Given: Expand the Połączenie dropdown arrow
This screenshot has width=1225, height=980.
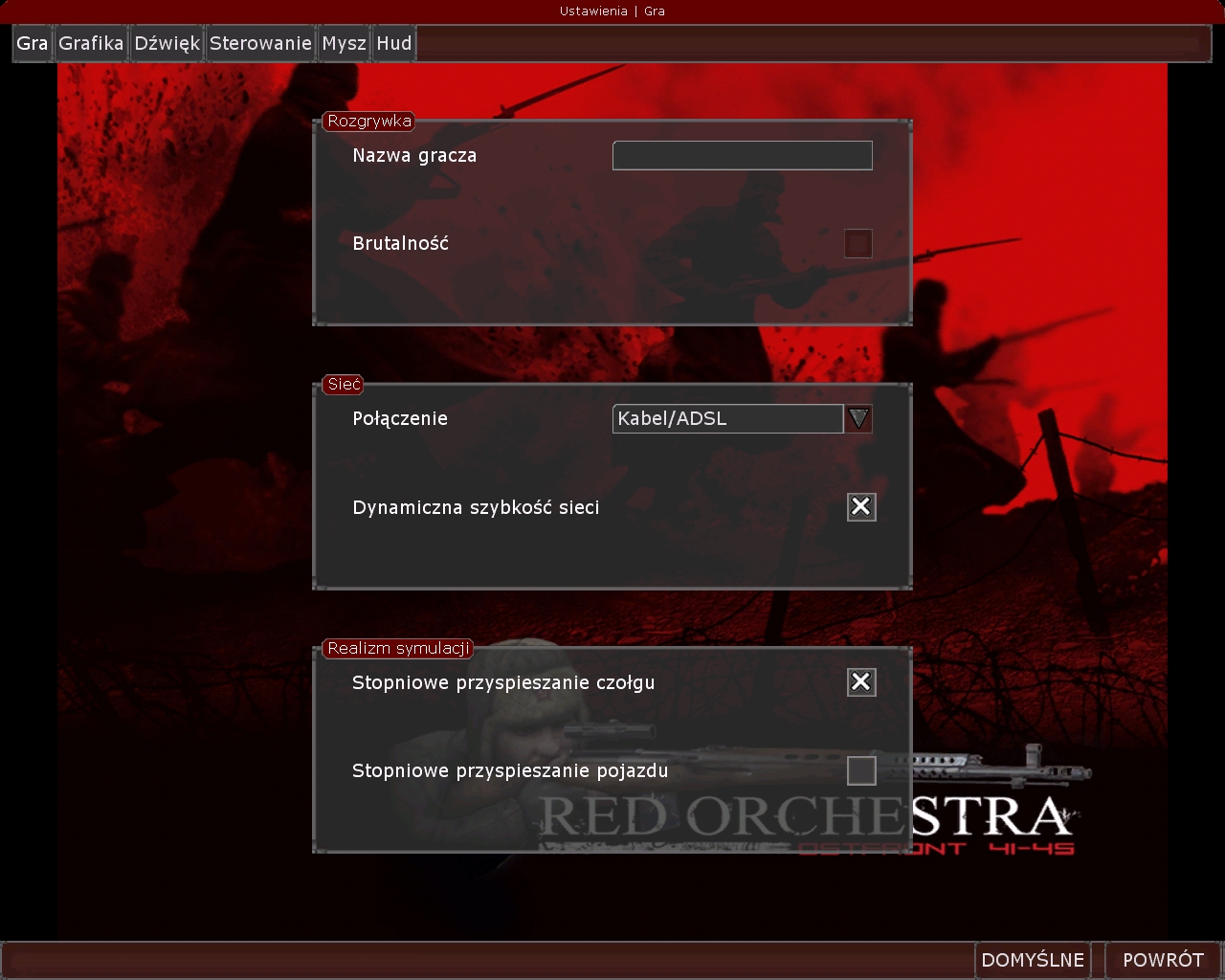Looking at the screenshot, I should pyautogui.click(x=858, y=418).
